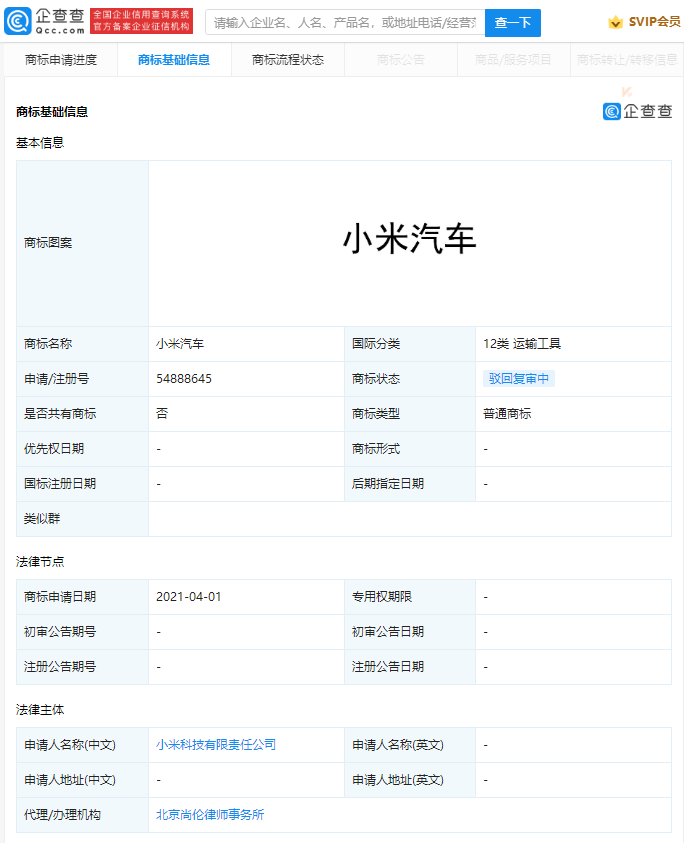The width and height of the screenshot is (684, 843).
Task: Click the 小米汽车 trademark image
Action: tap(410, 240)
